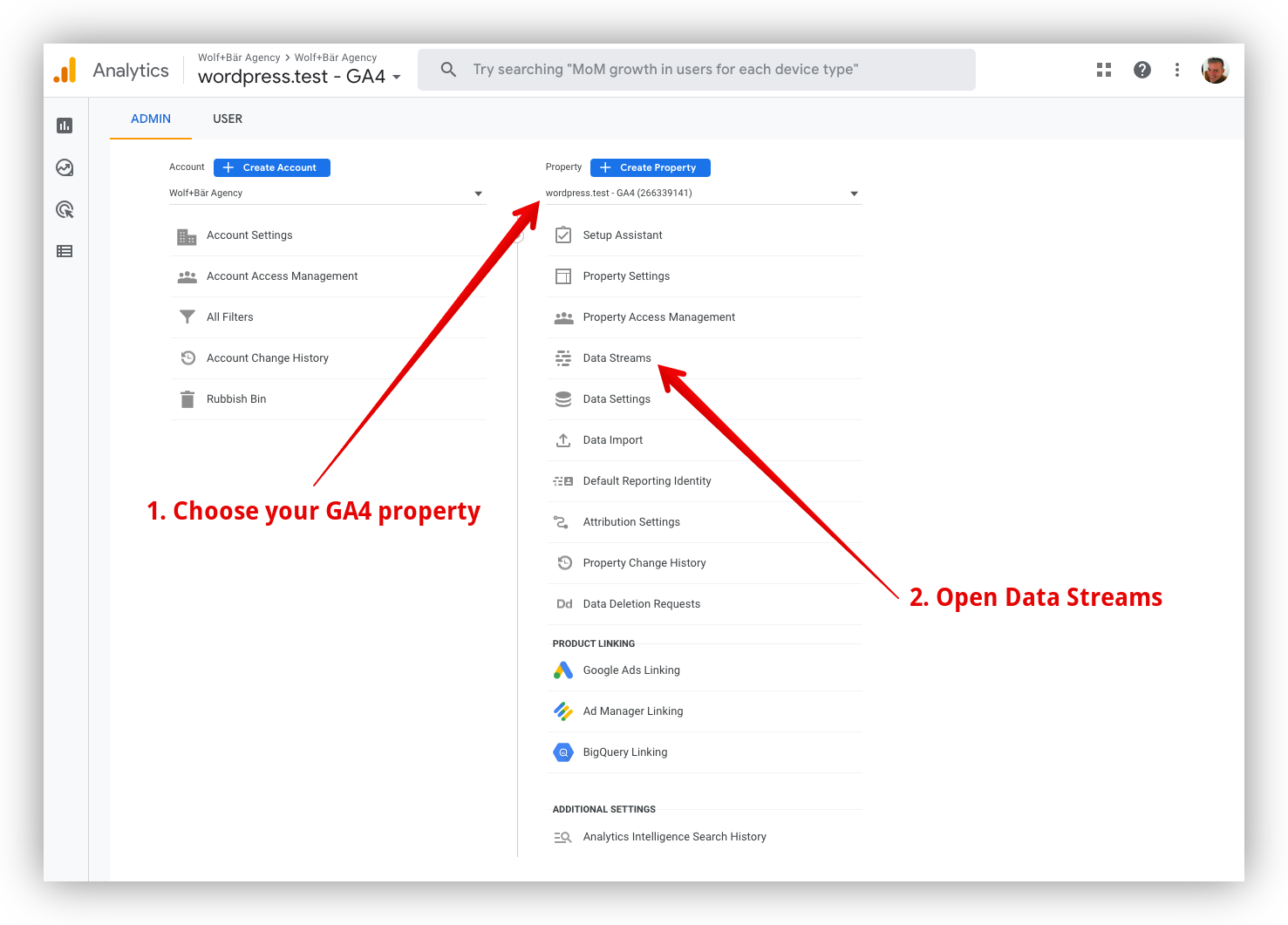
Task: Open Property Change History
Action: [x=705, y=563]
